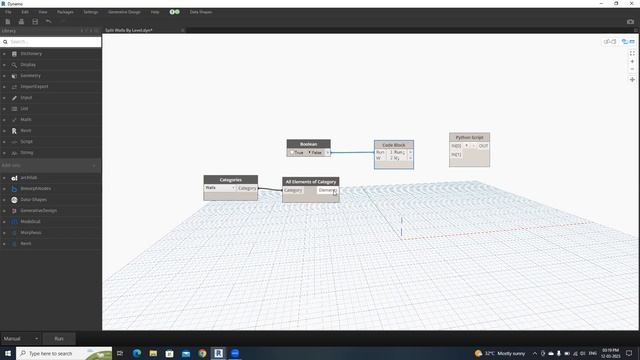Click the ImportExport library icon
The width and height of the screenshot is (640, 360).
click(x=14, y=87)
